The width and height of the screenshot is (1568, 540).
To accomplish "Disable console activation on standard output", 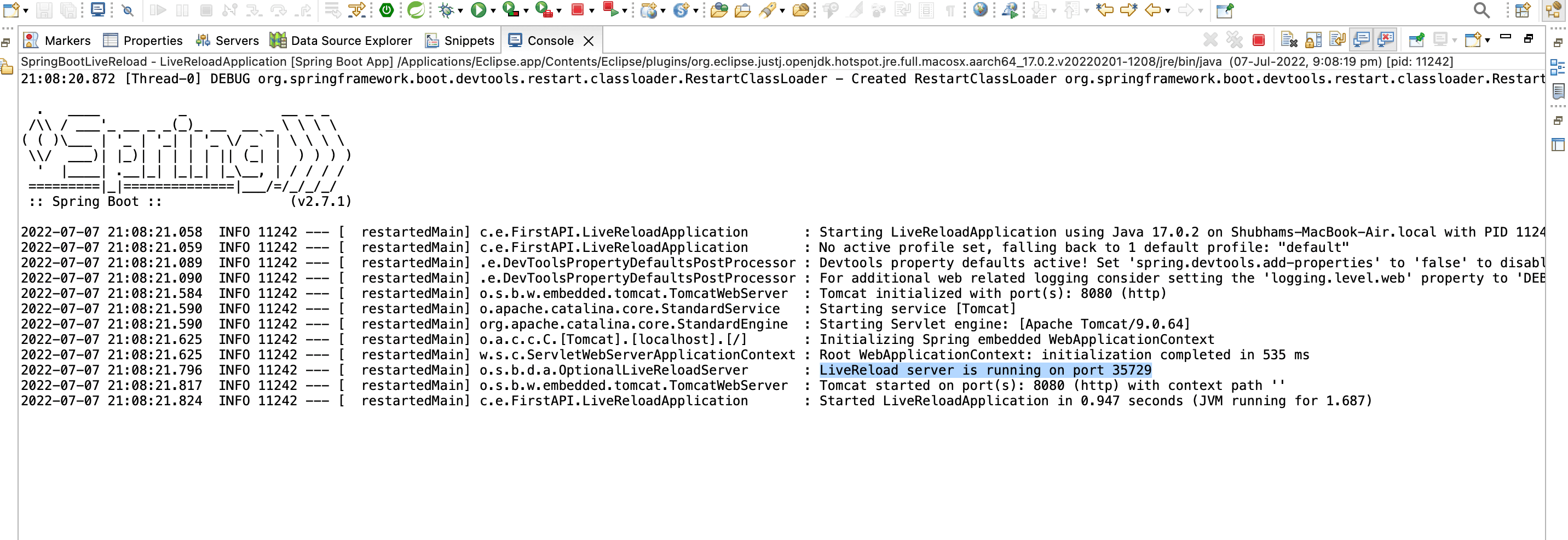I will [x=1362, y=40].
